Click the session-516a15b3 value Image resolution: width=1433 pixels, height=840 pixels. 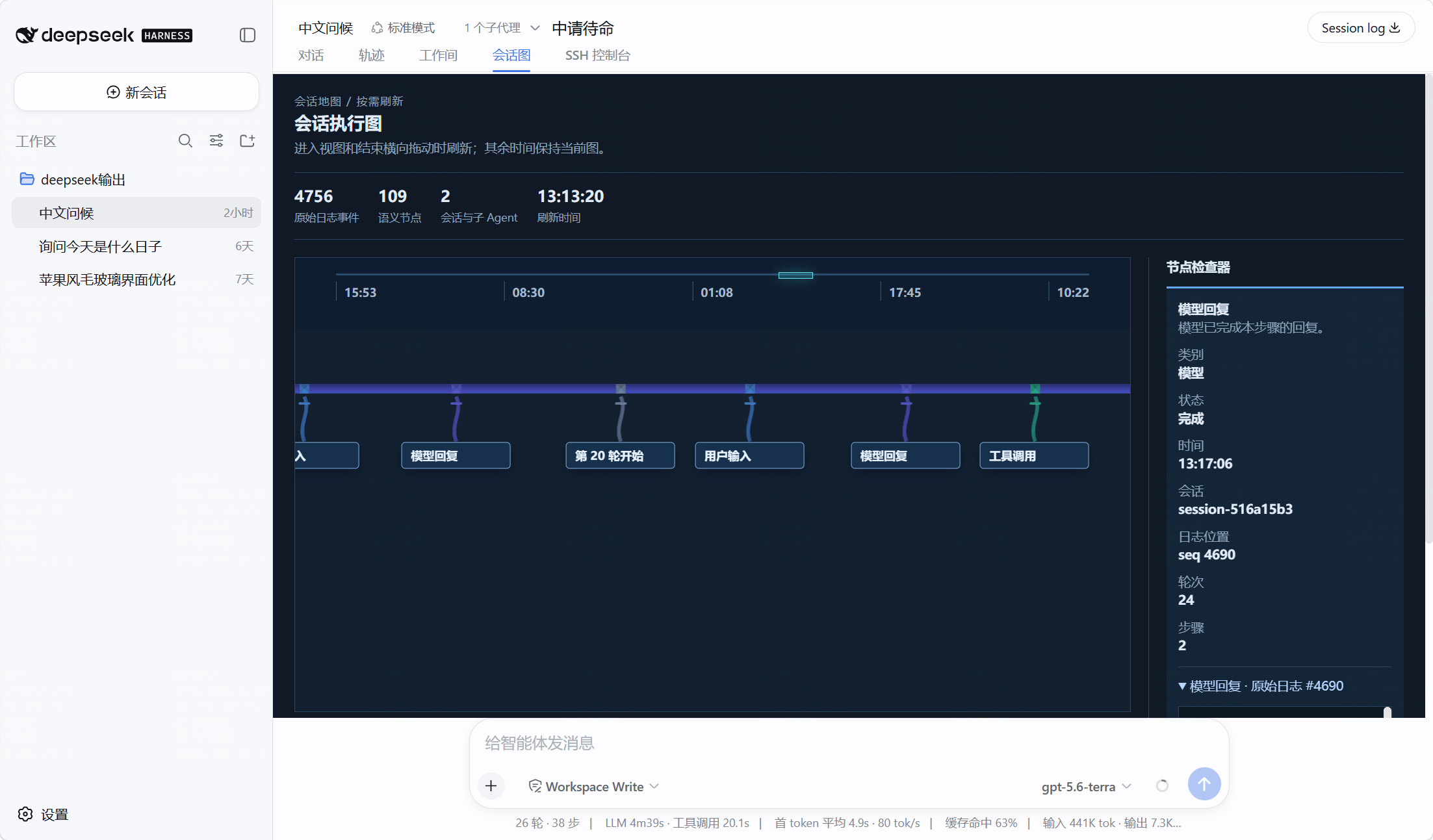point(1235,509)
